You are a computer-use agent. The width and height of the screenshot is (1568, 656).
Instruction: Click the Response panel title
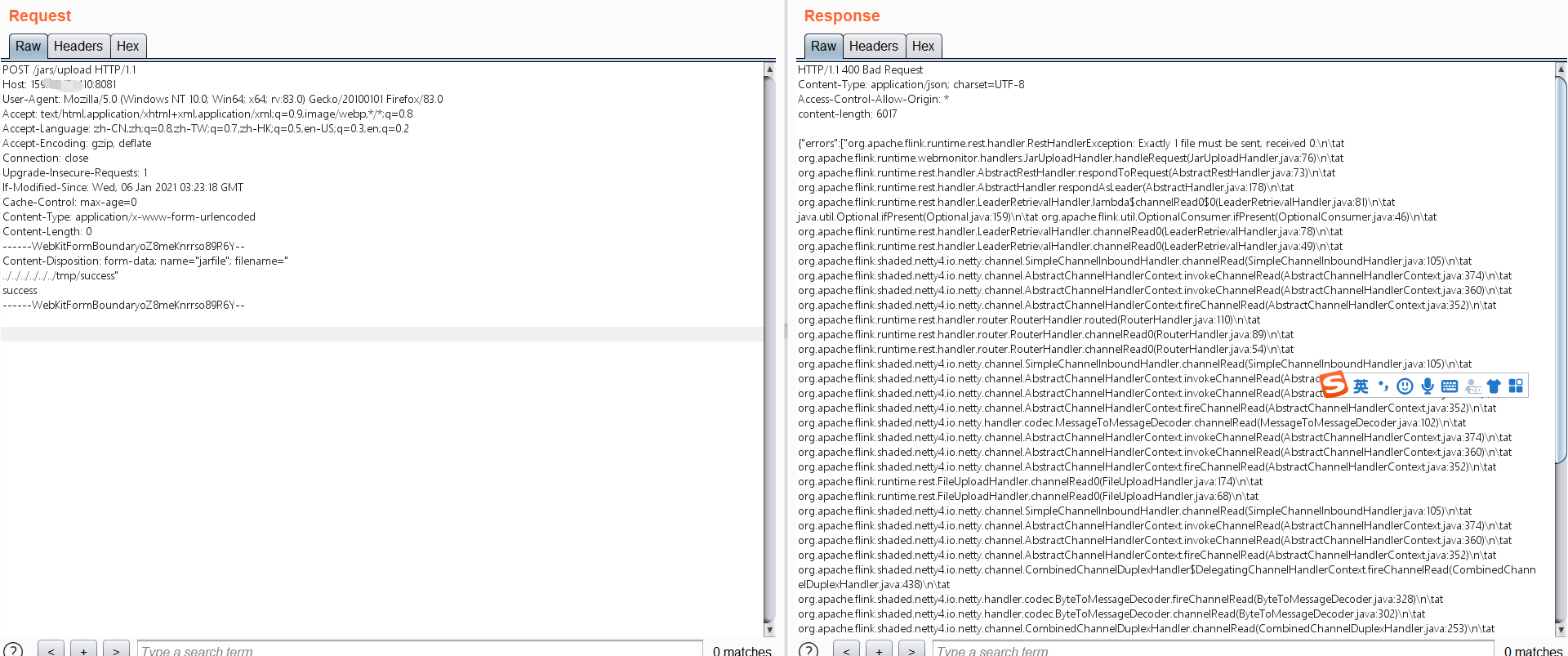(842, 16)
